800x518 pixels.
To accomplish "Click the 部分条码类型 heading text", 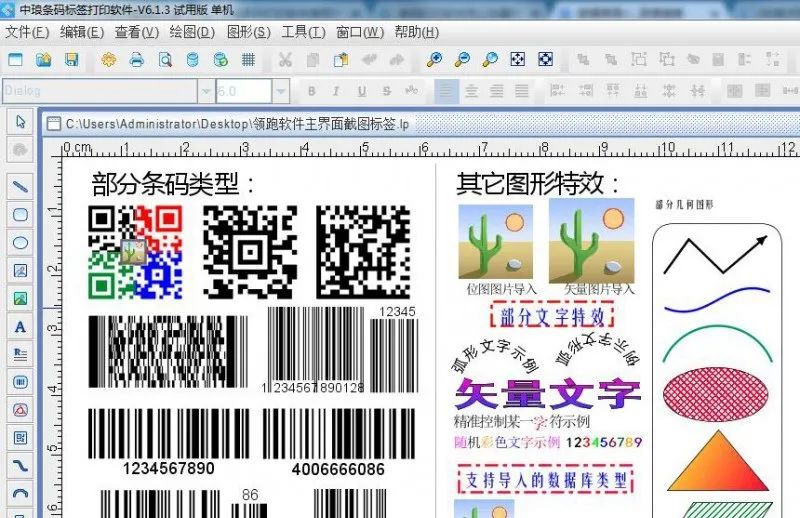I will 172,184.
